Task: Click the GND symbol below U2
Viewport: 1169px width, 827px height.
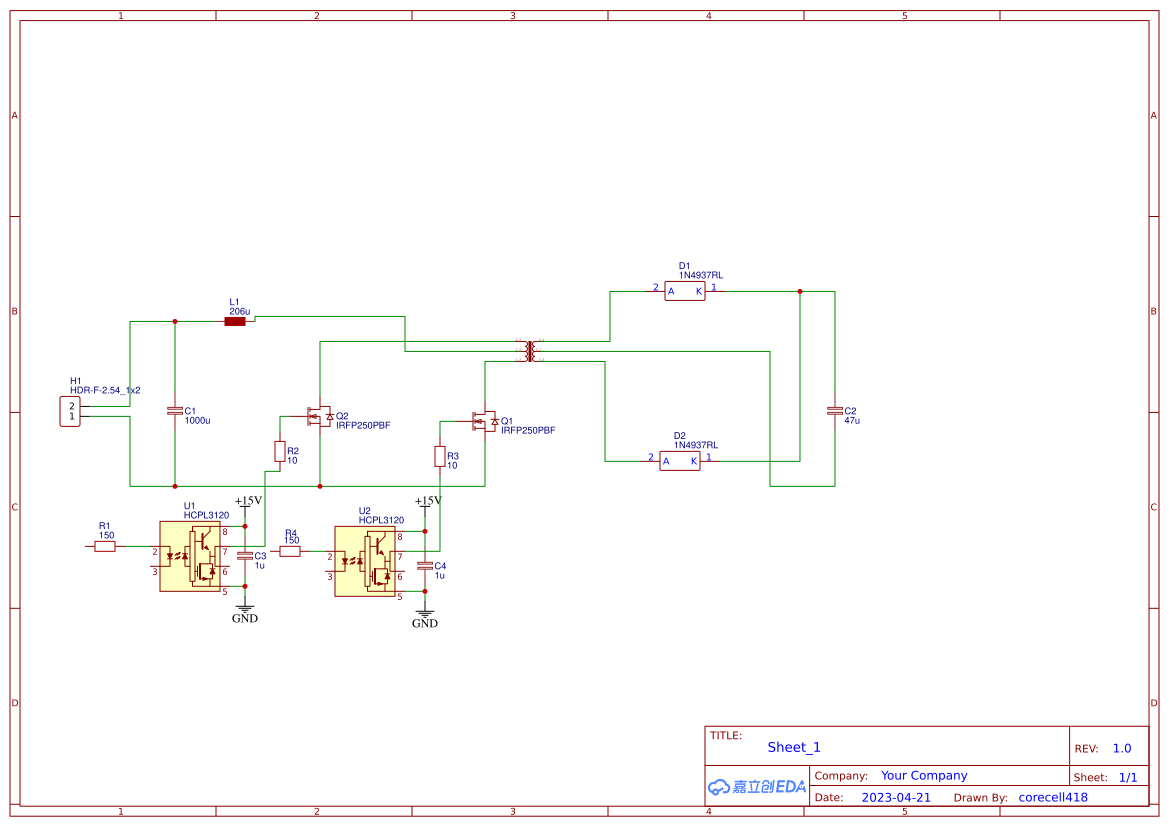Action: [424, 613]
